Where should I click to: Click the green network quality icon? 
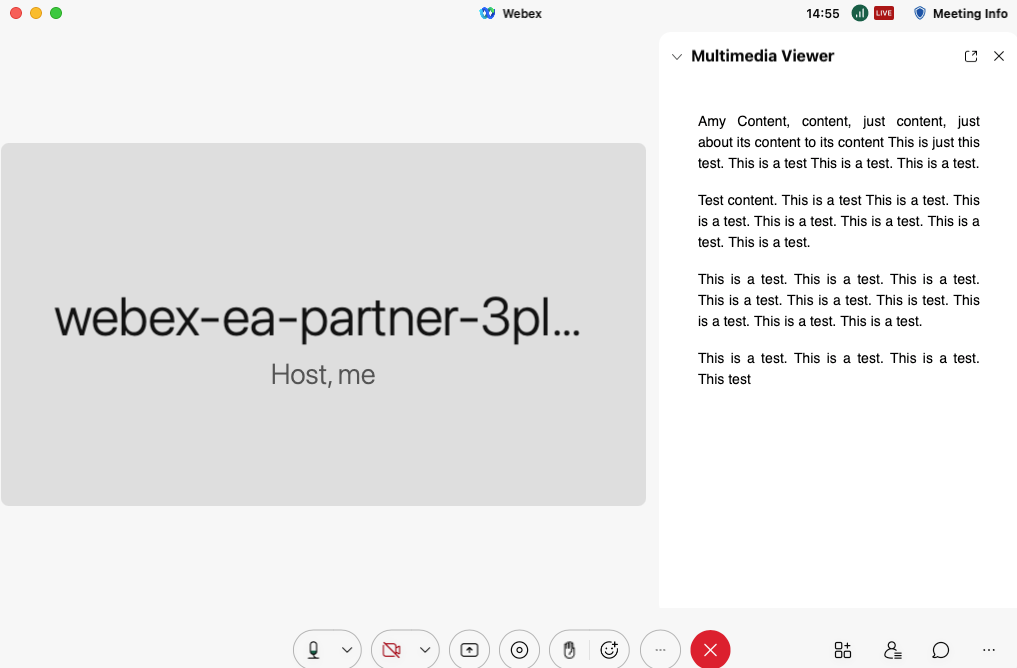tap(859, 13)
